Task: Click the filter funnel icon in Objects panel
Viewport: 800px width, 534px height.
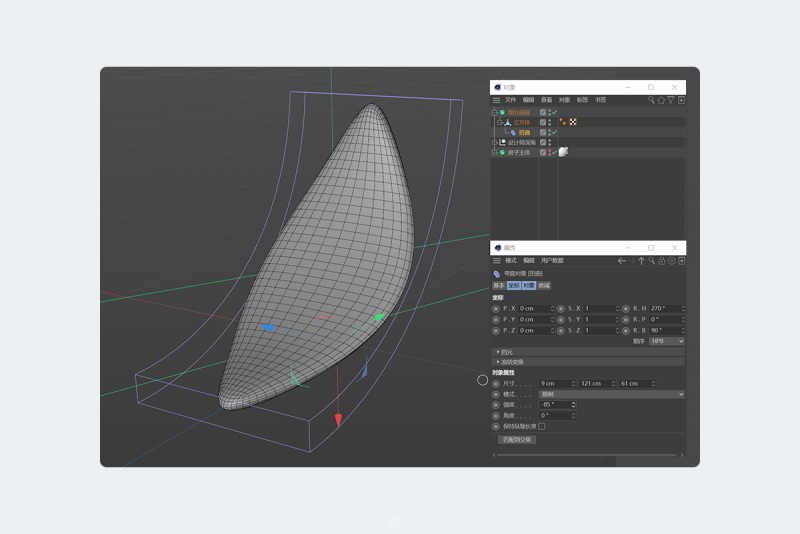Action: [x=671, y=100]
